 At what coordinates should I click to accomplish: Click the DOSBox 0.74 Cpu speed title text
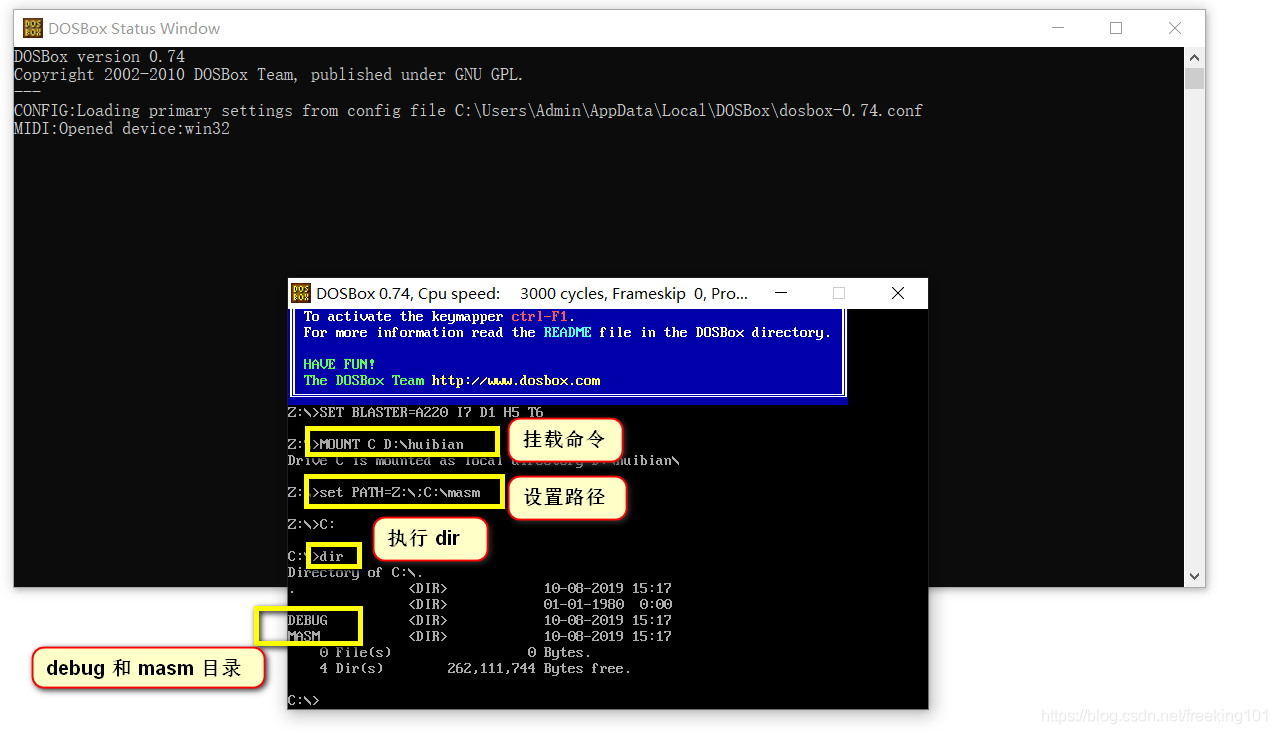(x=532, y=293)
